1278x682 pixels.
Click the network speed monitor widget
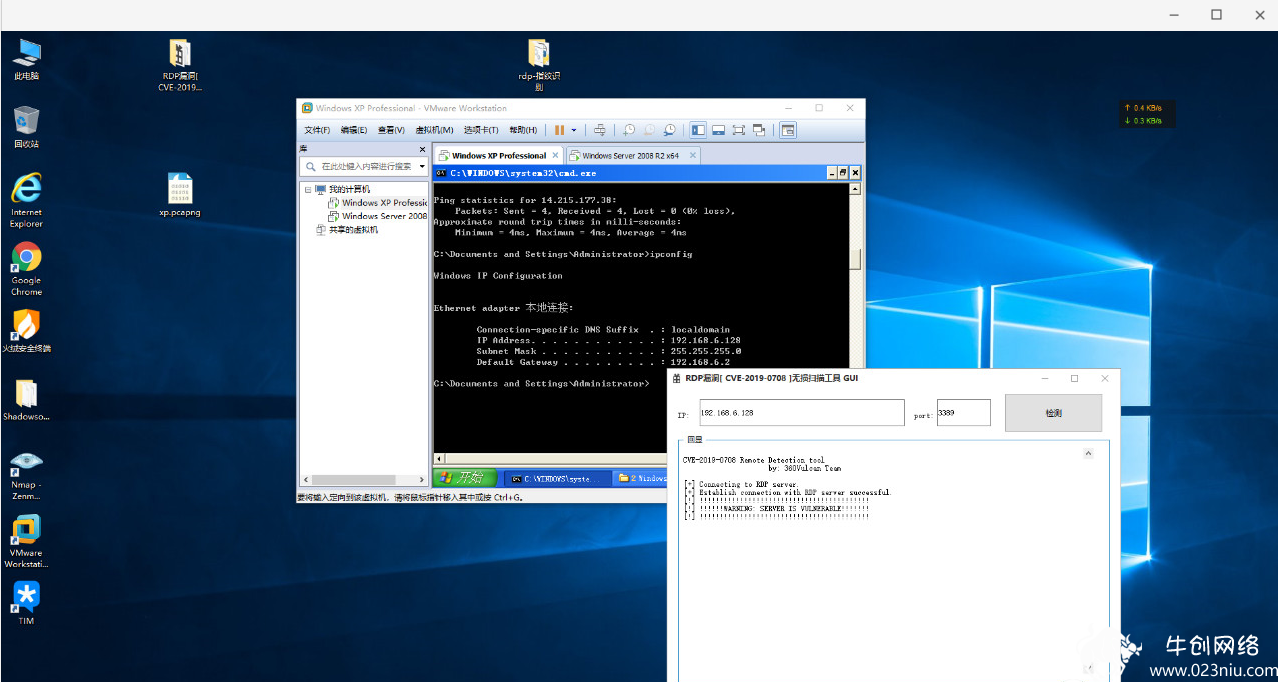coord(1147,114)
